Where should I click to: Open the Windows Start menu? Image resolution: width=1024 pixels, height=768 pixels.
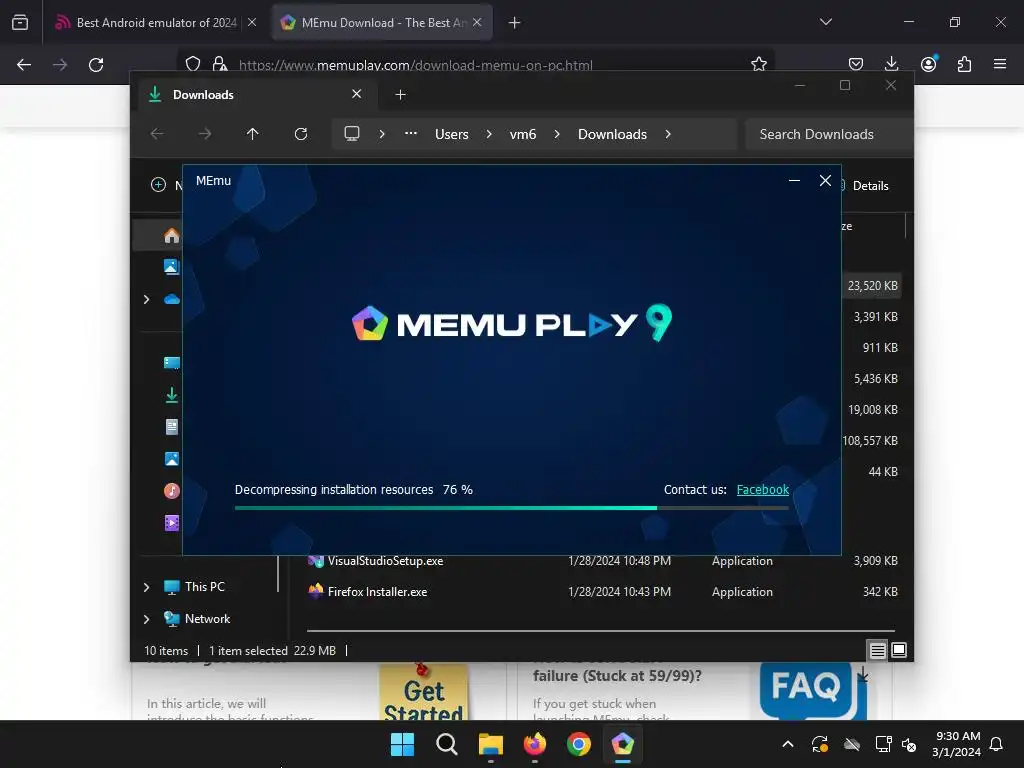point(402,744)
